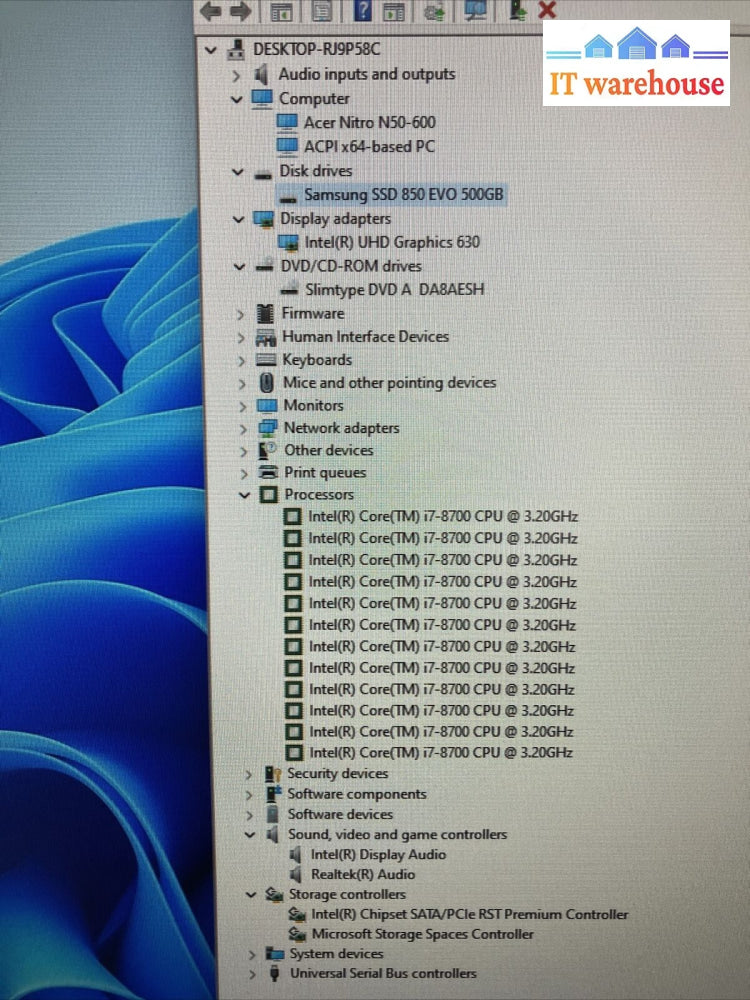Click Scan for hardware changes monitor icon

476,12
